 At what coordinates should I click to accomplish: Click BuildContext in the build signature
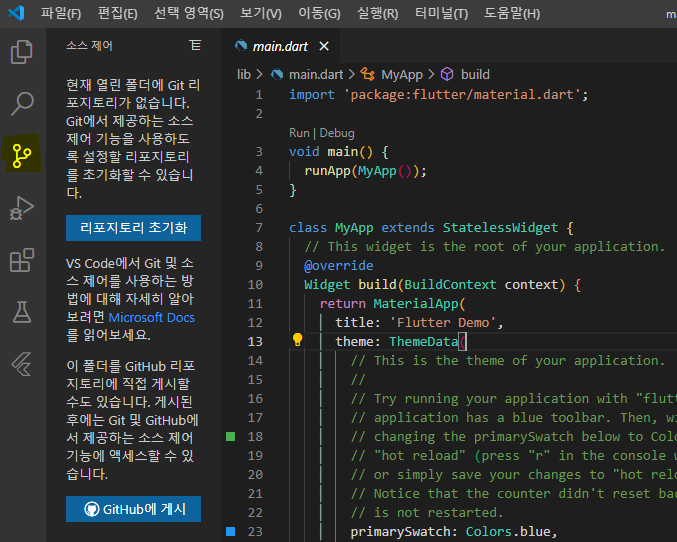pyautogui.click(x=450, y=285)
